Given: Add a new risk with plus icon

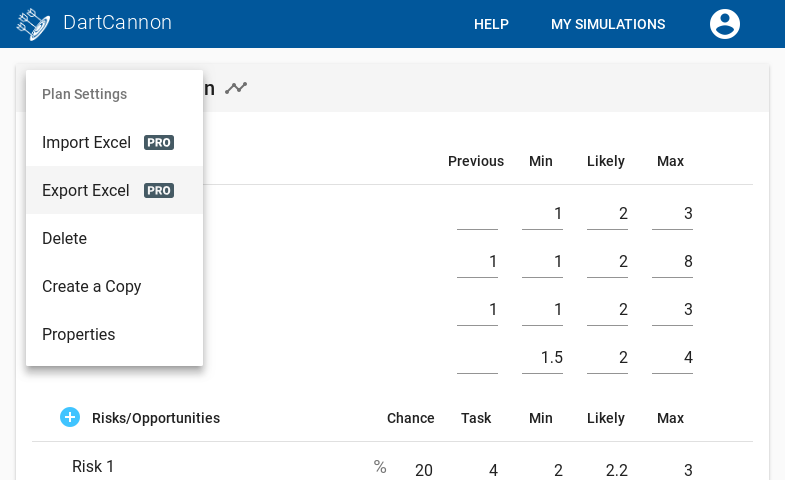Looking at the screenshot, I should [x=70, y=417].
